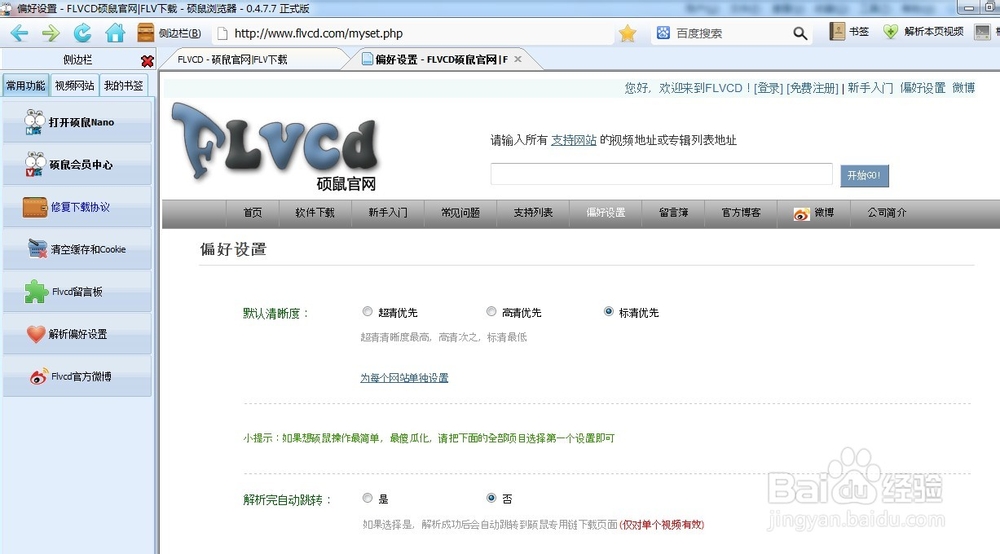Open 软件下载 in the navigation bar
1000x554 pixels.
315,212
